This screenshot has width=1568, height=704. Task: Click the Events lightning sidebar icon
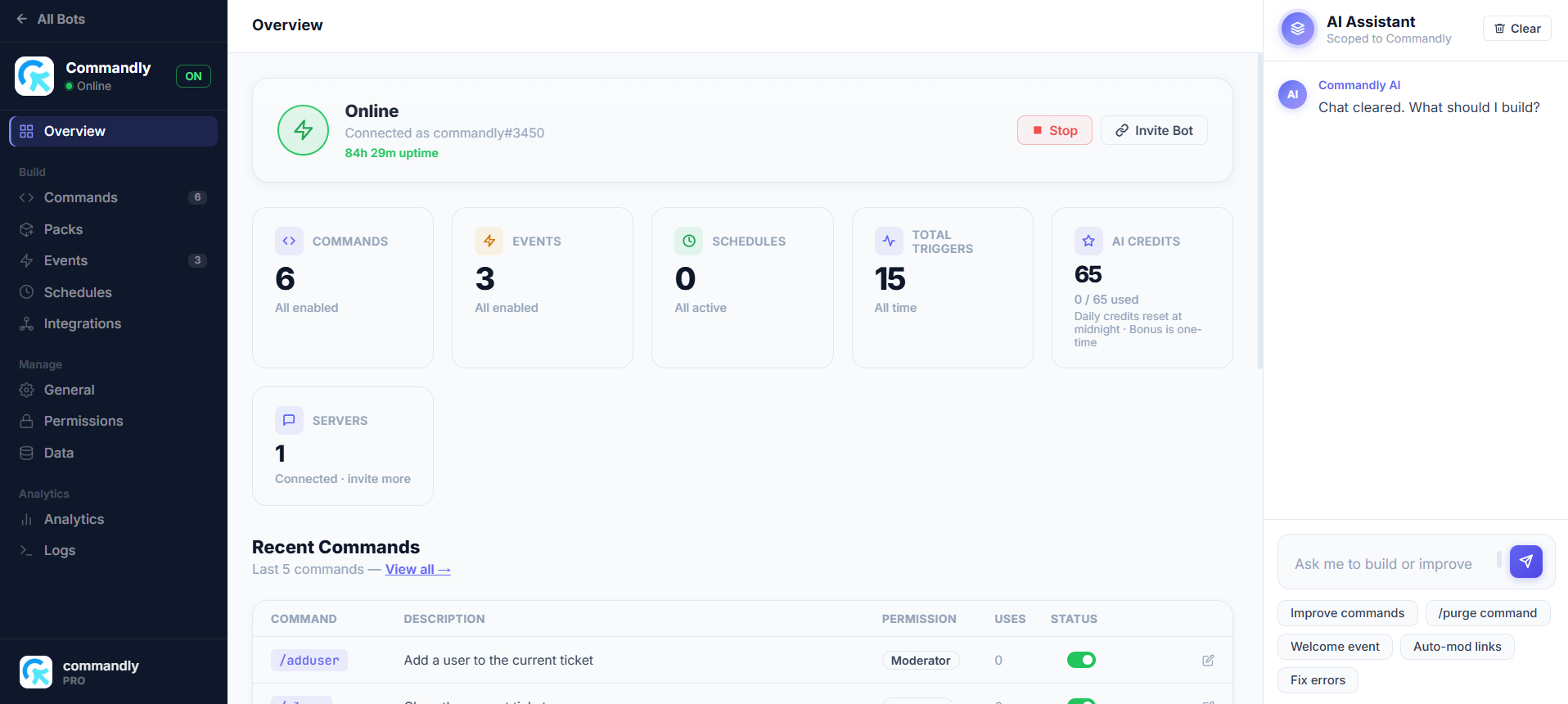point(27,260)
